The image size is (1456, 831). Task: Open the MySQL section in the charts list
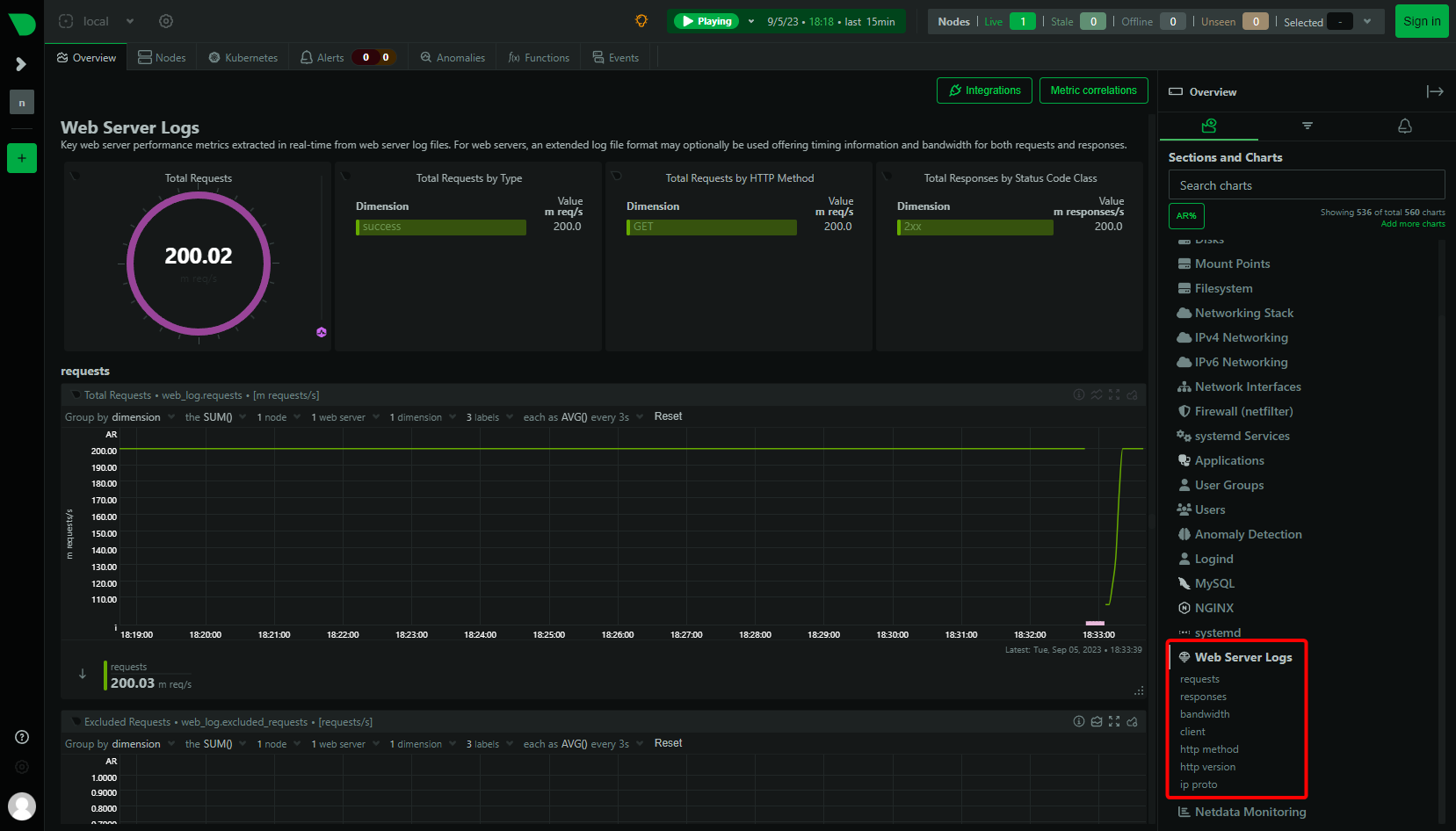tap(1214, 583)
